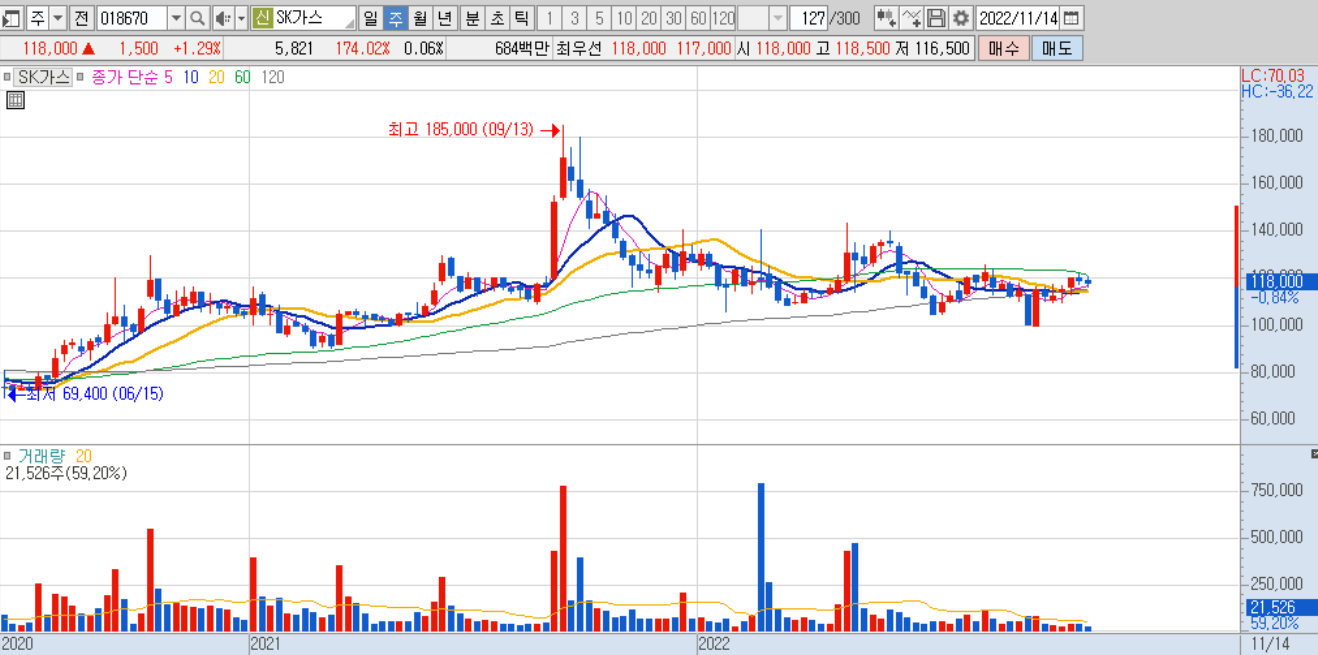Choose interval 10 button in the toolbar
1318x655 pixels.
tap(624, 18)
